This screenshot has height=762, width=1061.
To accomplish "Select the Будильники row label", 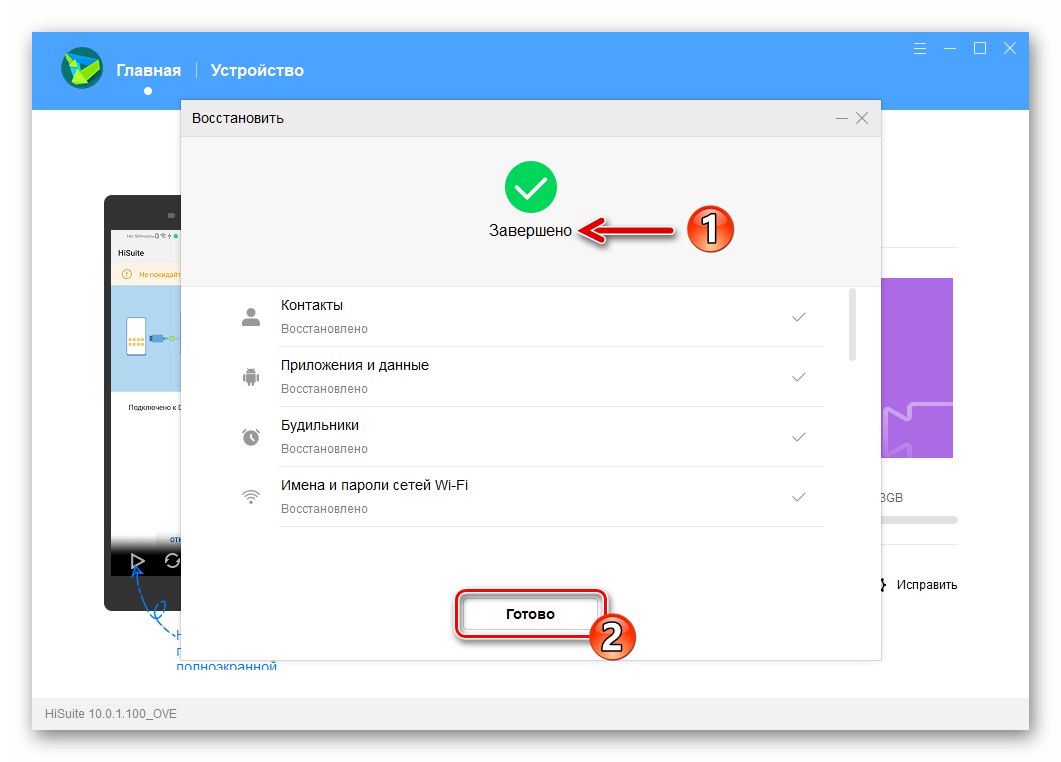I will click(x=320, y=426).
